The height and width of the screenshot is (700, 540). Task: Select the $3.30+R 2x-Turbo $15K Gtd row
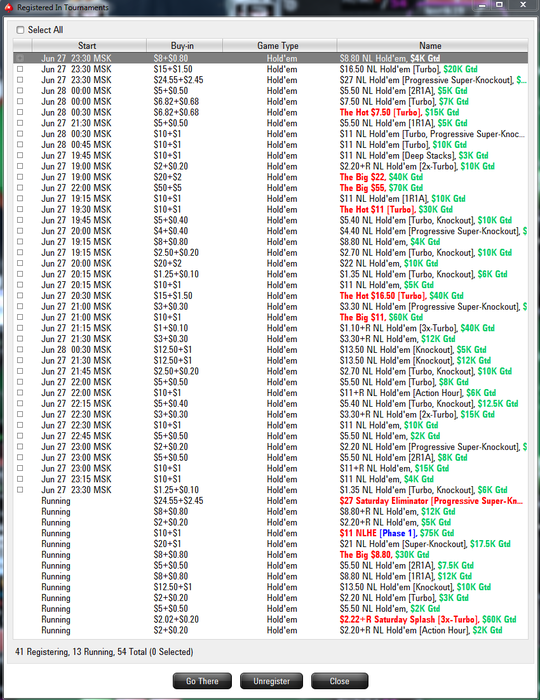pyautogui.click(x=270, y=414)
